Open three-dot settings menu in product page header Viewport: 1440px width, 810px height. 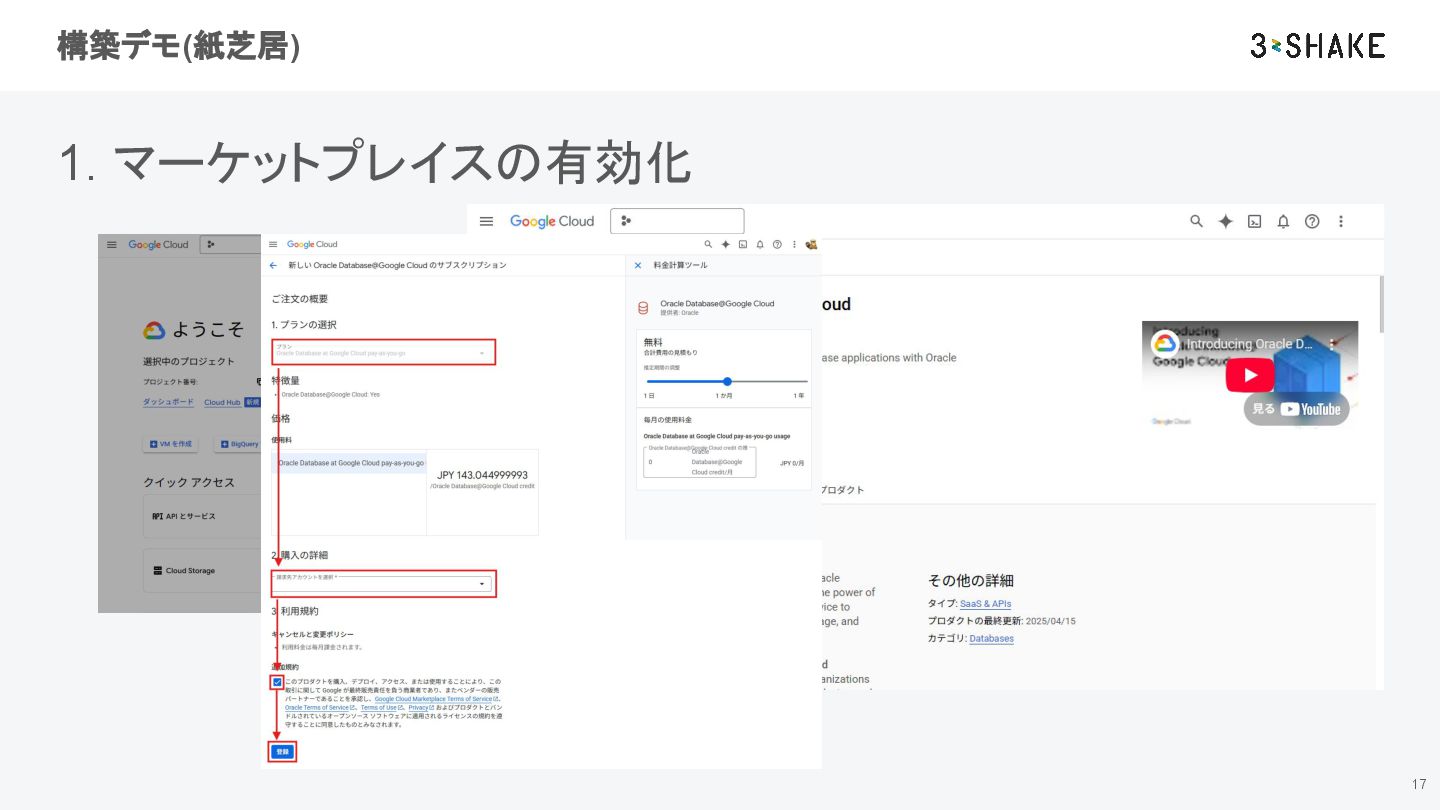pos(1341,221)
